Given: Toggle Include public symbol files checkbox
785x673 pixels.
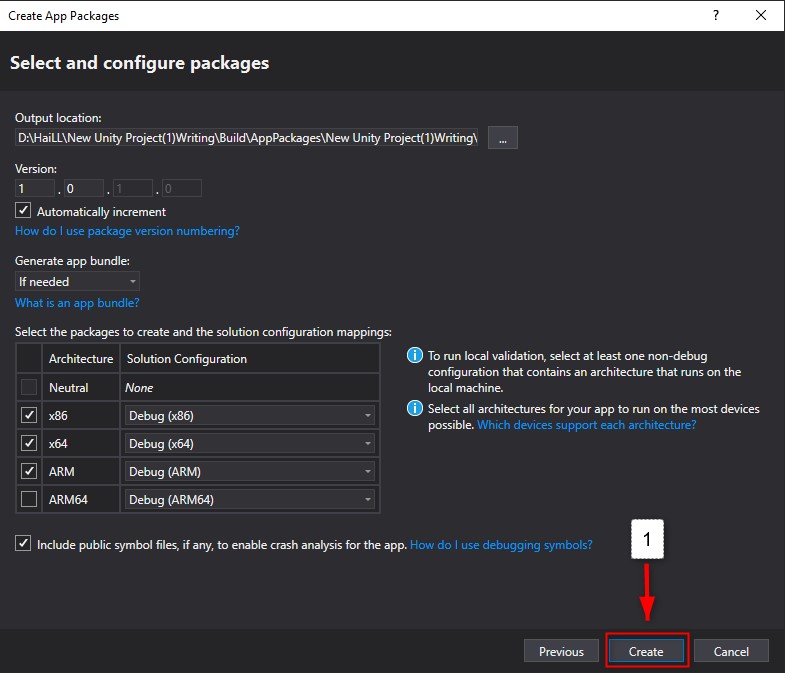Looking at the screenshot, I should [23, 543].
